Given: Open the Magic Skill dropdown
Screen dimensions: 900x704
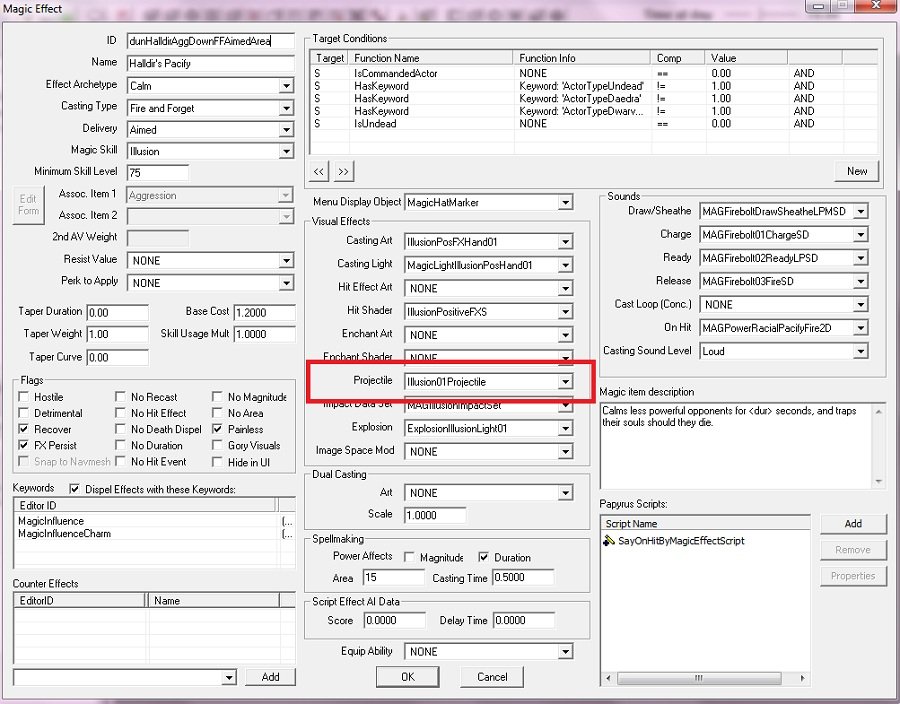Looking at the screenshot, I should [x=286, y=151].
